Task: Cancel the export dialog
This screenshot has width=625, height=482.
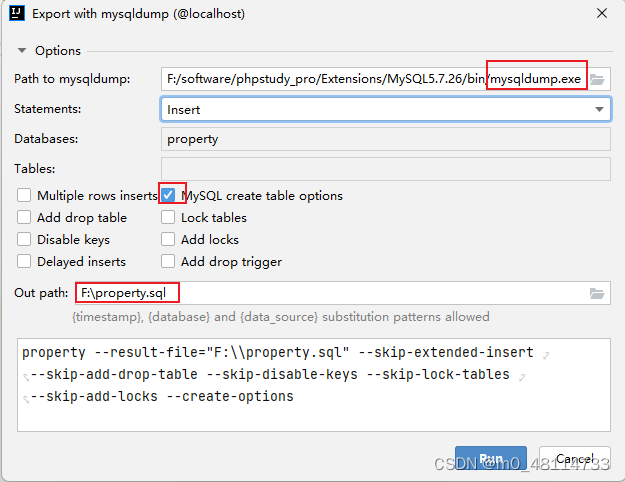Action: click(x=575, y=458)
